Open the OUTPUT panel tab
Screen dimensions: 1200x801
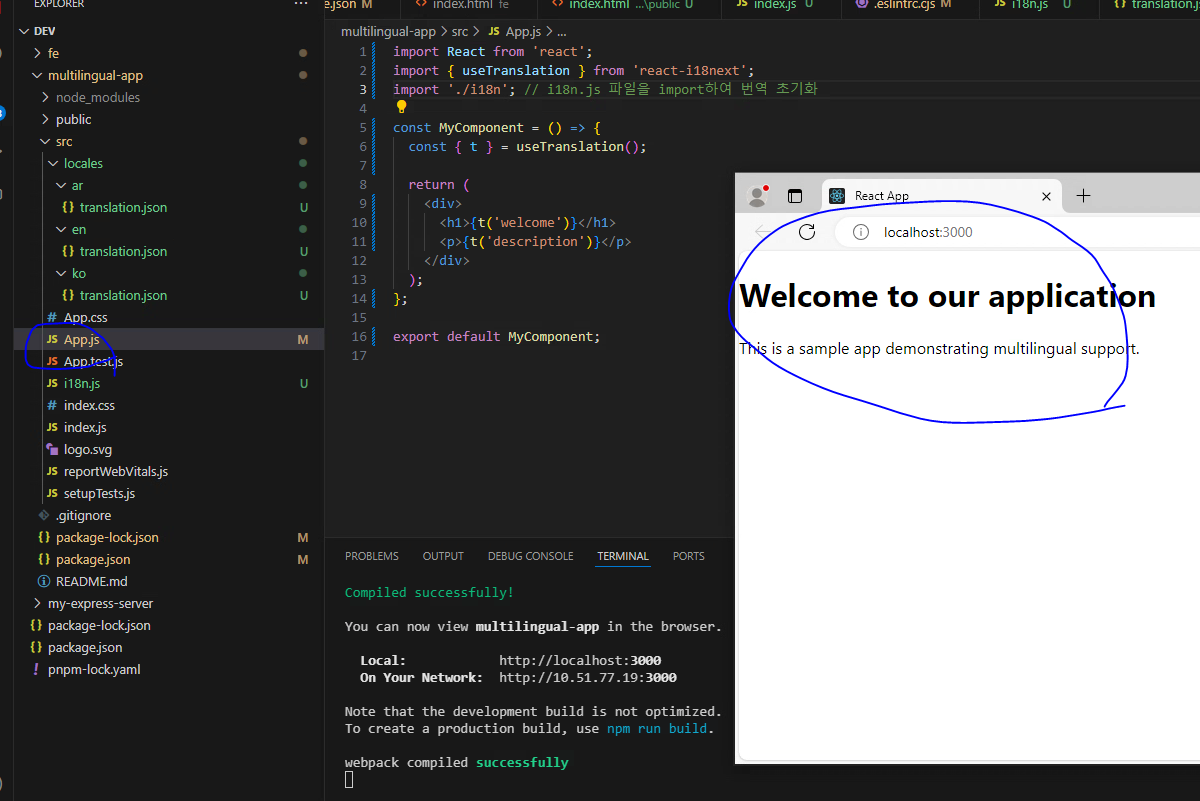[x=443, y=556]
